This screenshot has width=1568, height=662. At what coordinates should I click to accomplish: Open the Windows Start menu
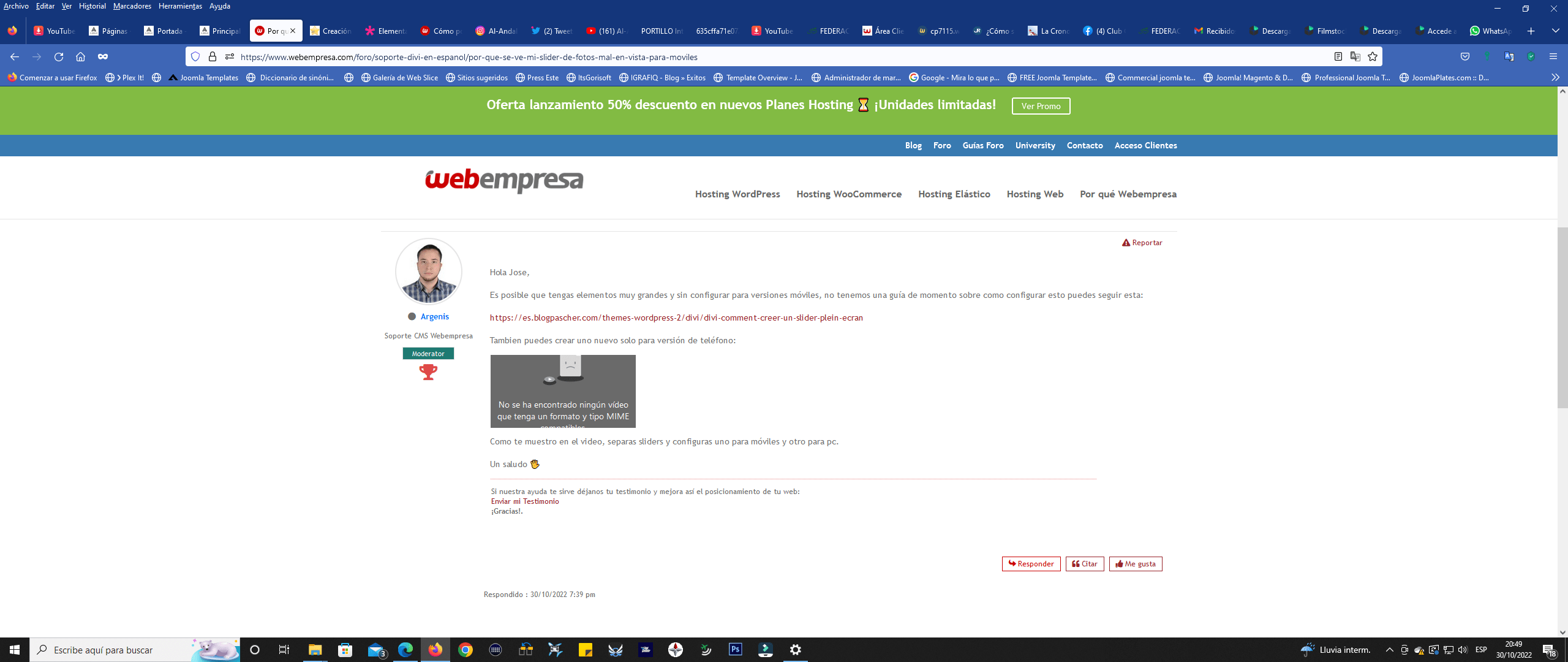(x=15, y=650)
